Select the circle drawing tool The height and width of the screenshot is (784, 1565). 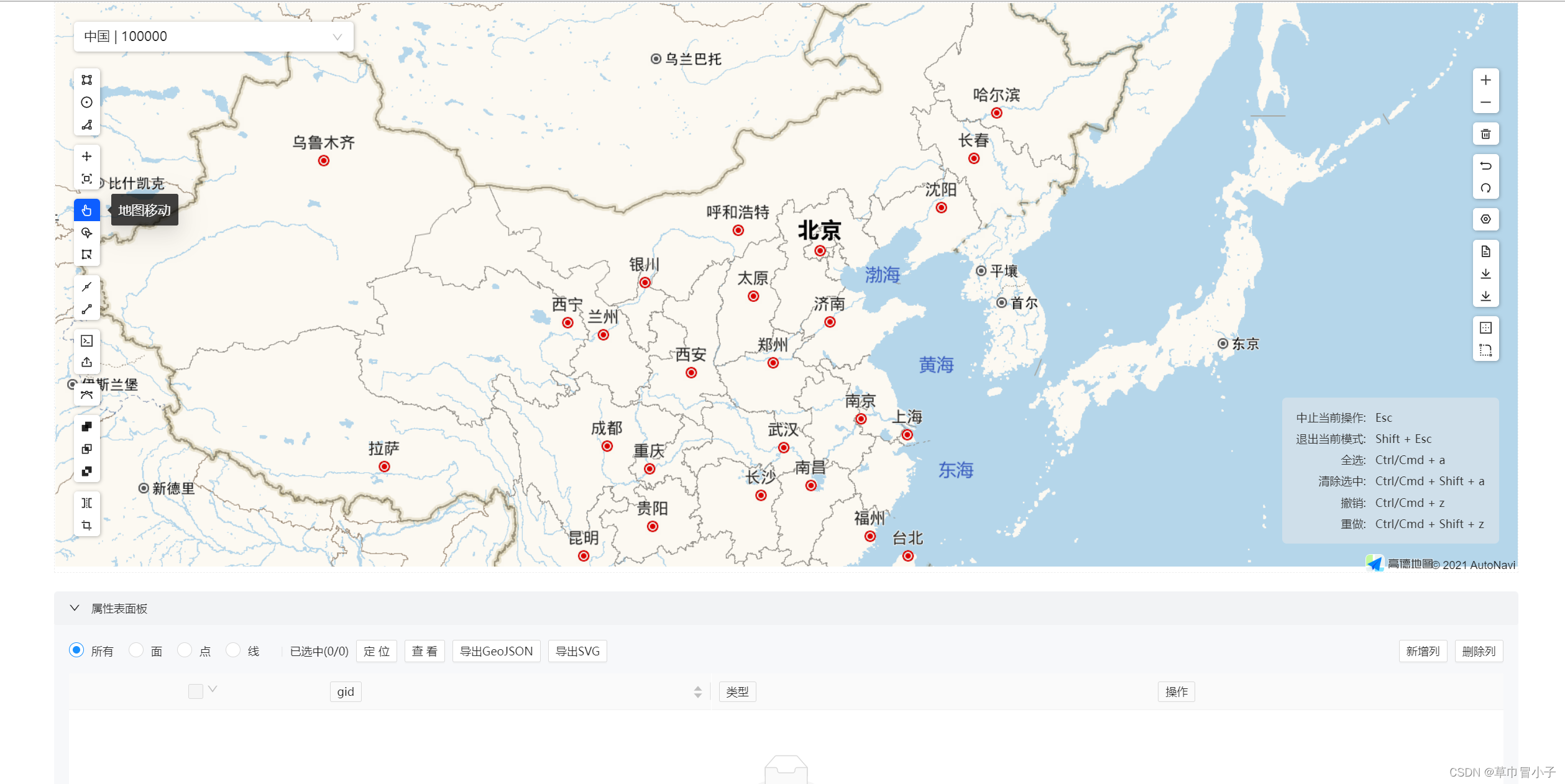[86, 102]
